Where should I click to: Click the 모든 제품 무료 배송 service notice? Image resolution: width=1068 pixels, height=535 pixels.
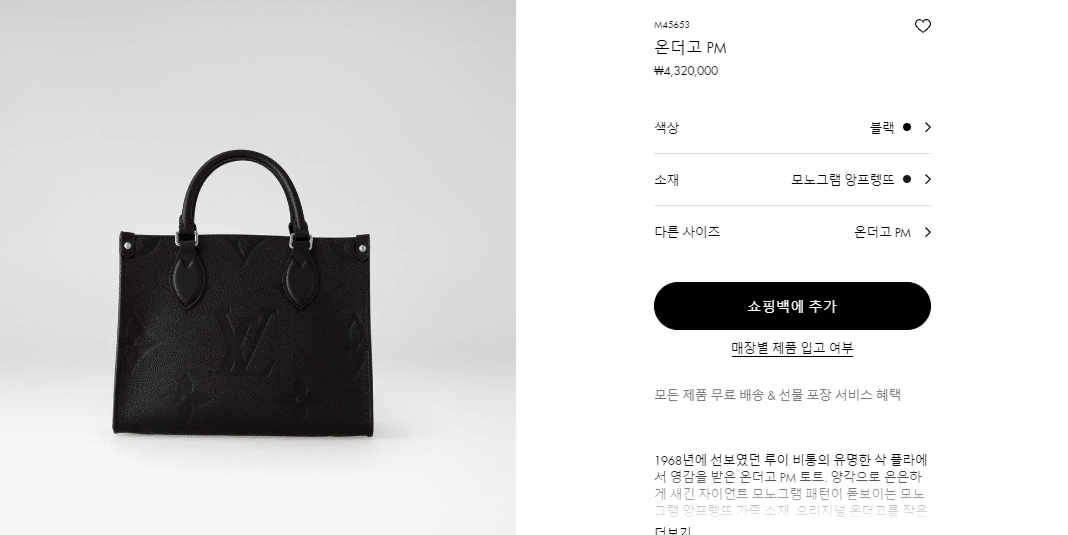[x=777, y=395]
